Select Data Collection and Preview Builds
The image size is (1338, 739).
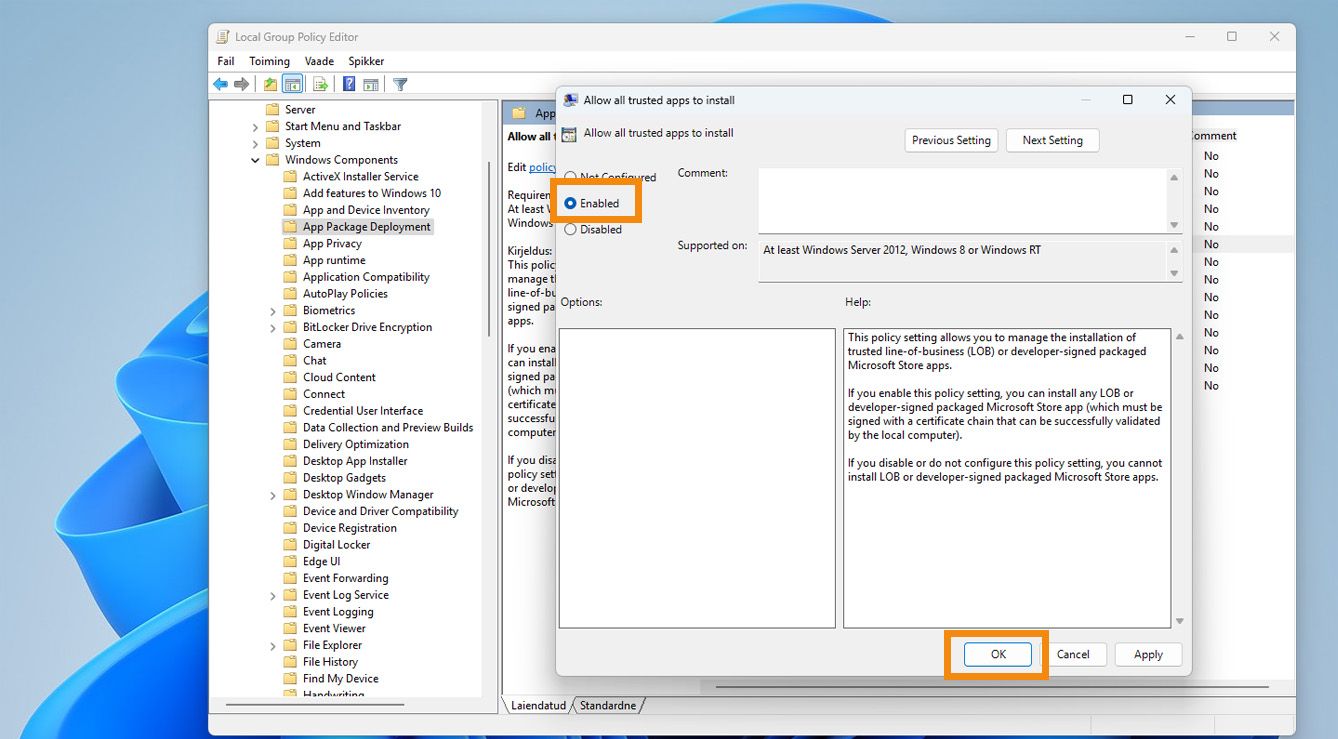(x=388, y=428)
